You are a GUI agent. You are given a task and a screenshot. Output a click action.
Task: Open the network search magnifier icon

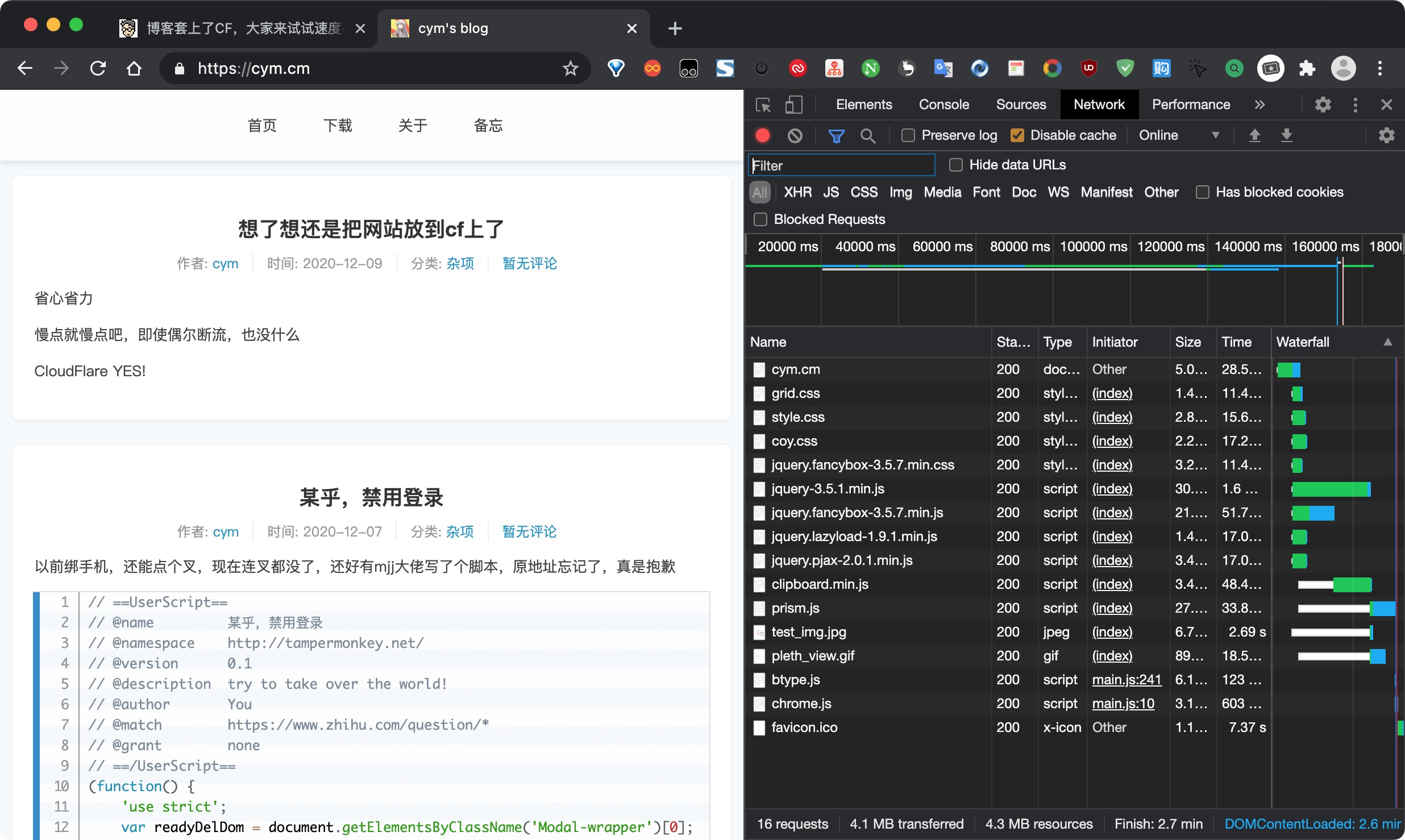(x=867, y=135)
